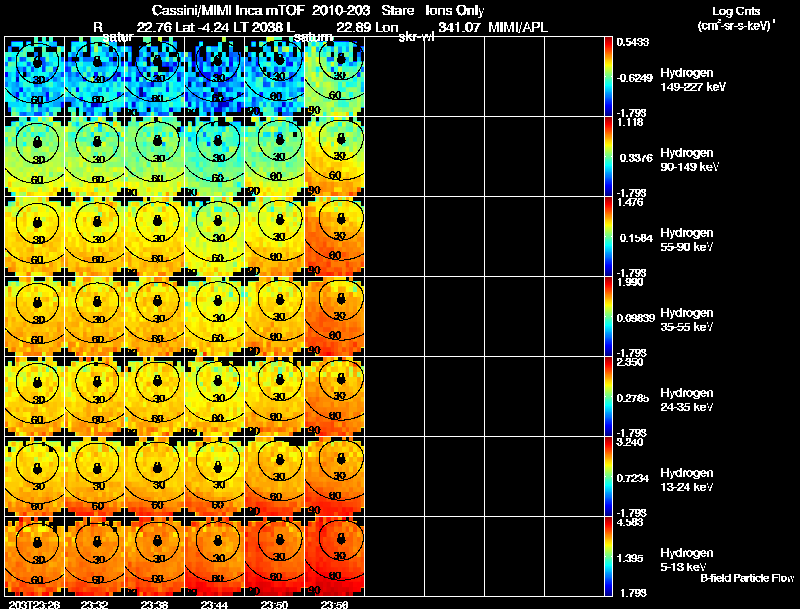The image size is (800, 609).
Task: Click the '23:38' time label
Action: [155, 604]
